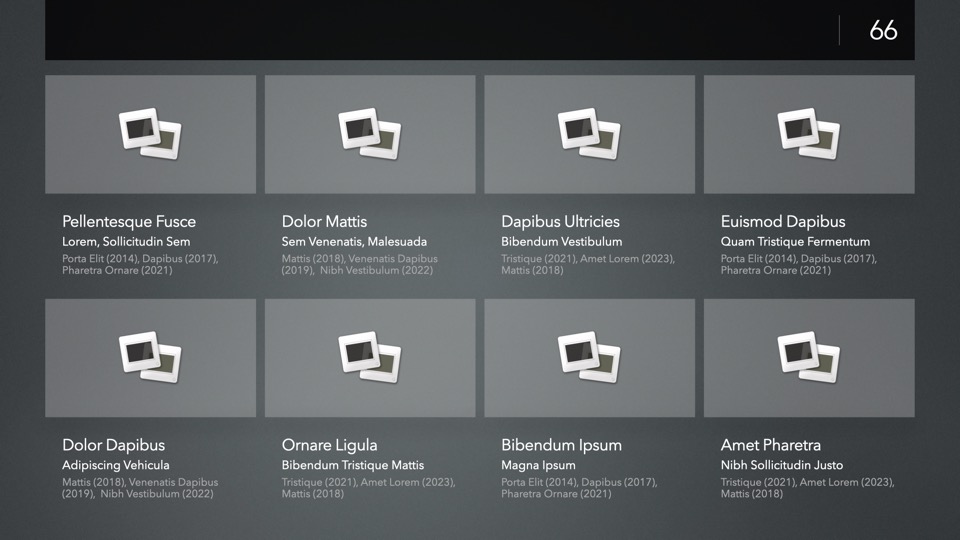
Task: Select the gray description text under "Bibendum Vestibulum"
Action: point(587,264)
